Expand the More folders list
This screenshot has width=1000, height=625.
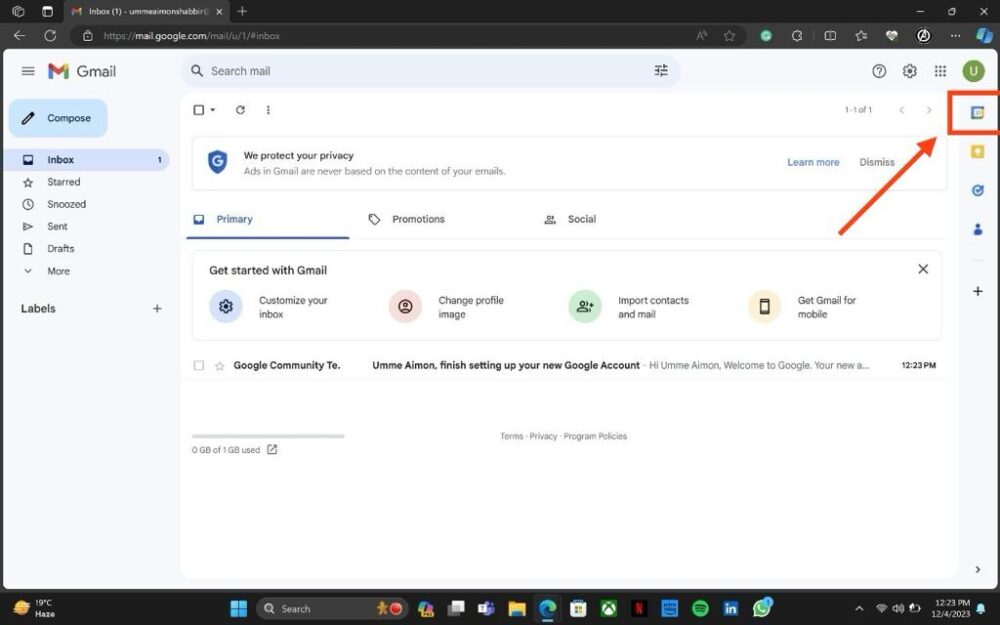tap(48, 271)
